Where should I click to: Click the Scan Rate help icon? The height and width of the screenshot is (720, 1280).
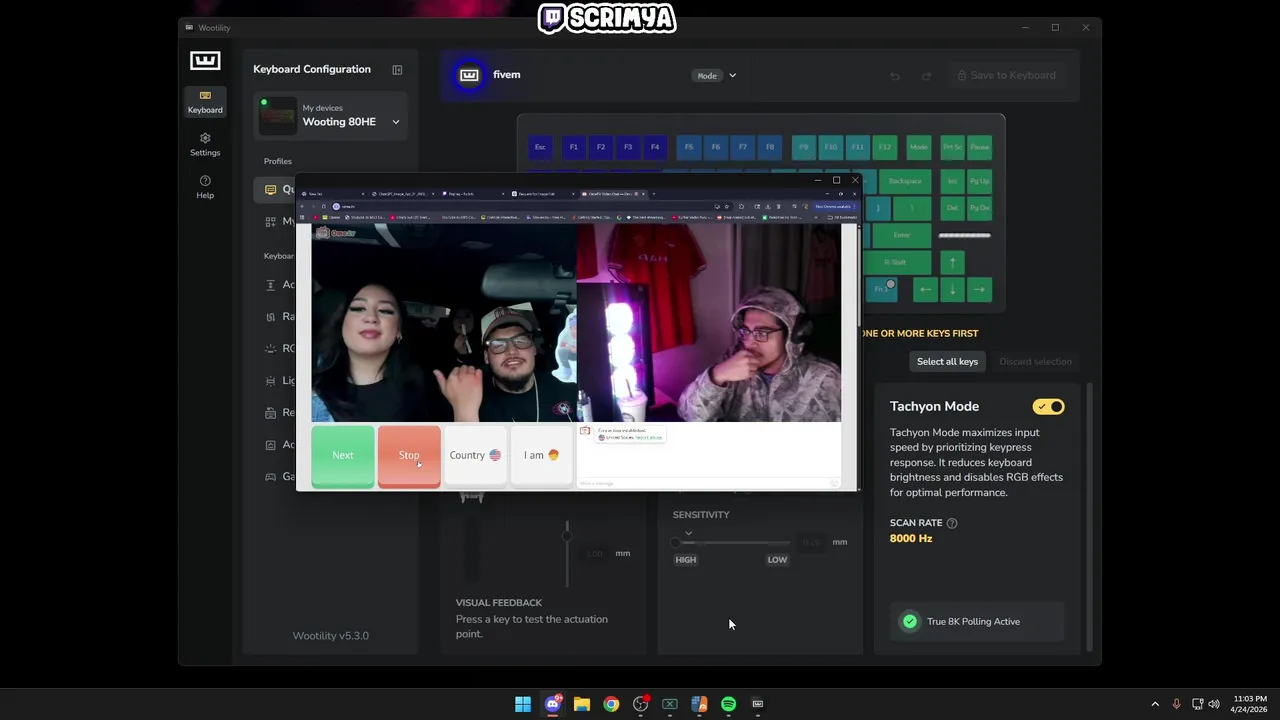pos(952,523)
